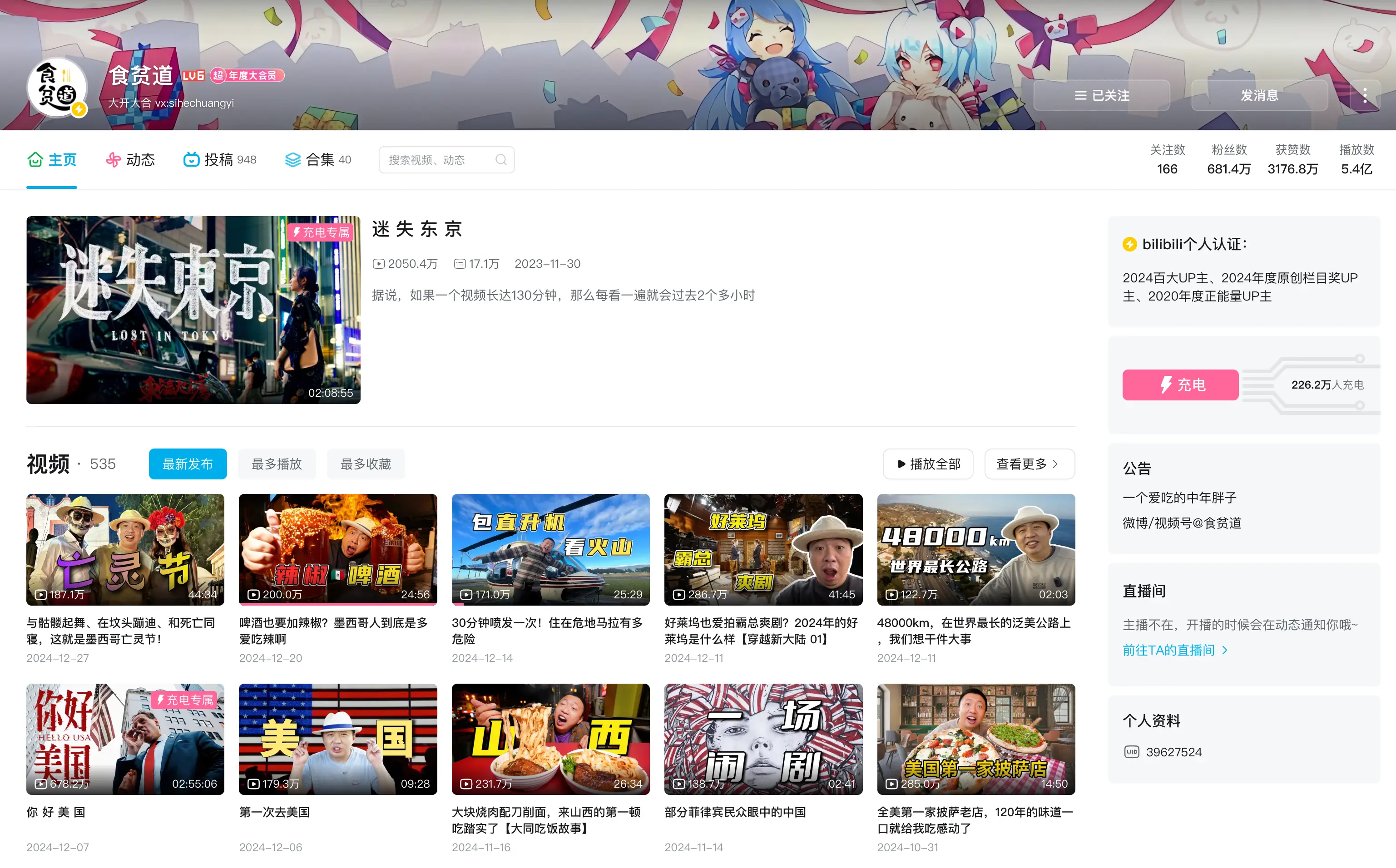Image resolution: width=1396 pixels, height=868 pixels.
Task: Toggle the 已关注 follow button
Action: (1101, 95)
